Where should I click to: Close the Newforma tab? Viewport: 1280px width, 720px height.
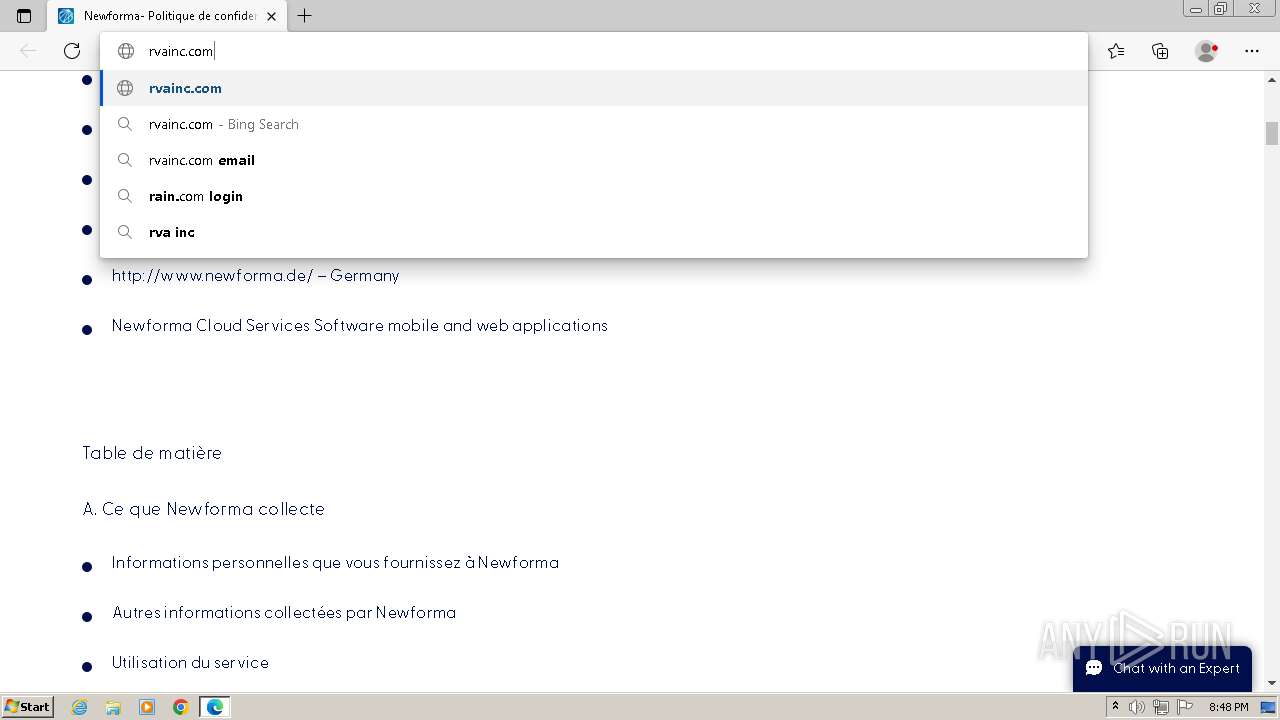271,16
